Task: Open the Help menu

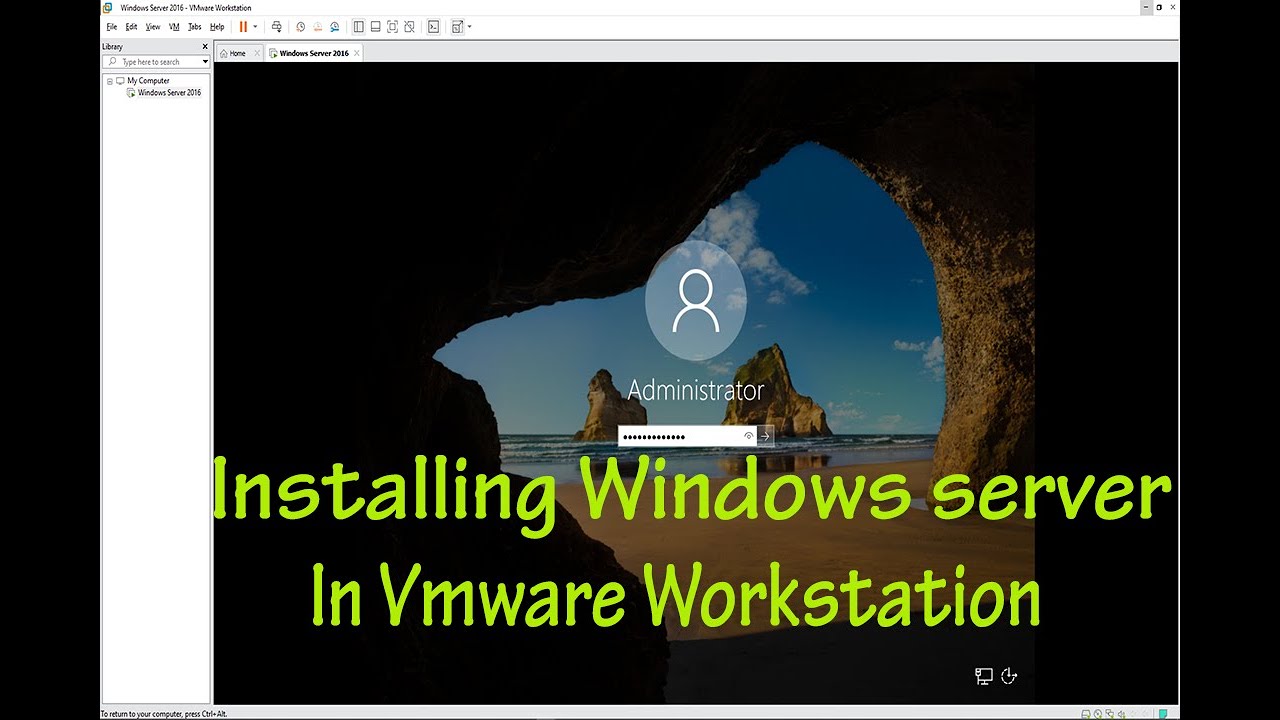Action: (x=217, y=27)
